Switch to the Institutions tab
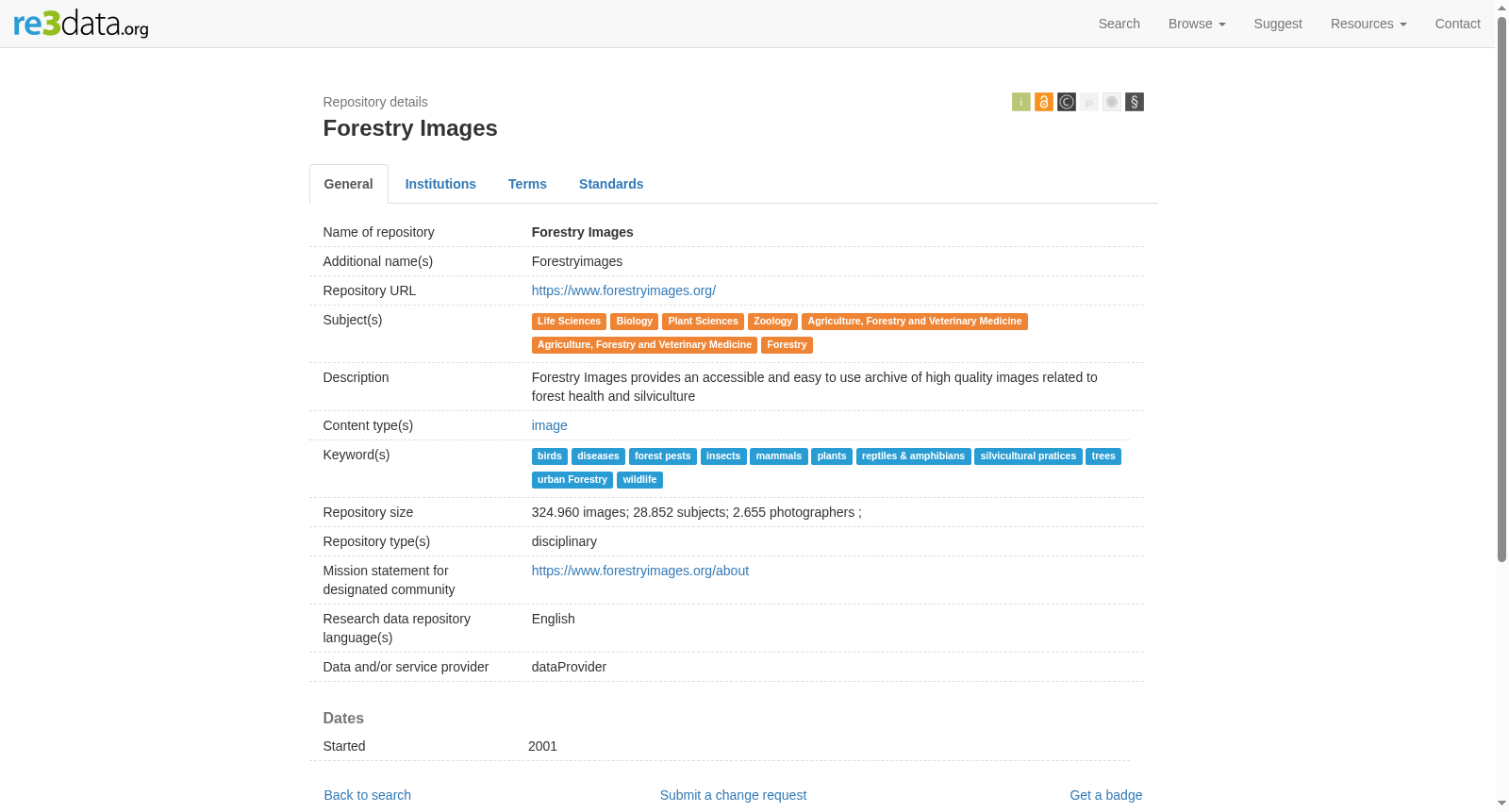The width and height of the screenshot is (1509, 812). [x=440, y=184]
